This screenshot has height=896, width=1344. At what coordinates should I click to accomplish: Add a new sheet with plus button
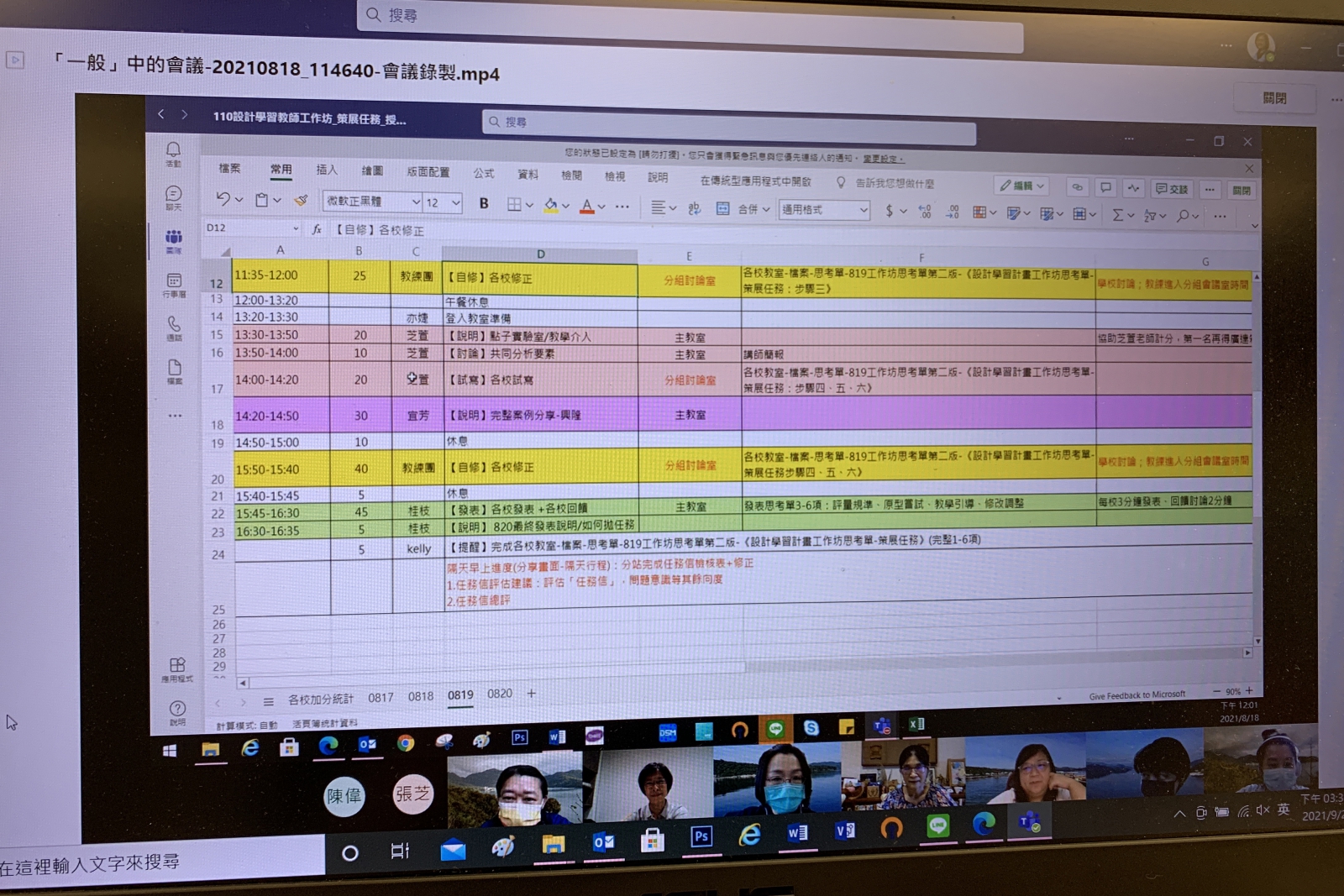click(531, 693)
